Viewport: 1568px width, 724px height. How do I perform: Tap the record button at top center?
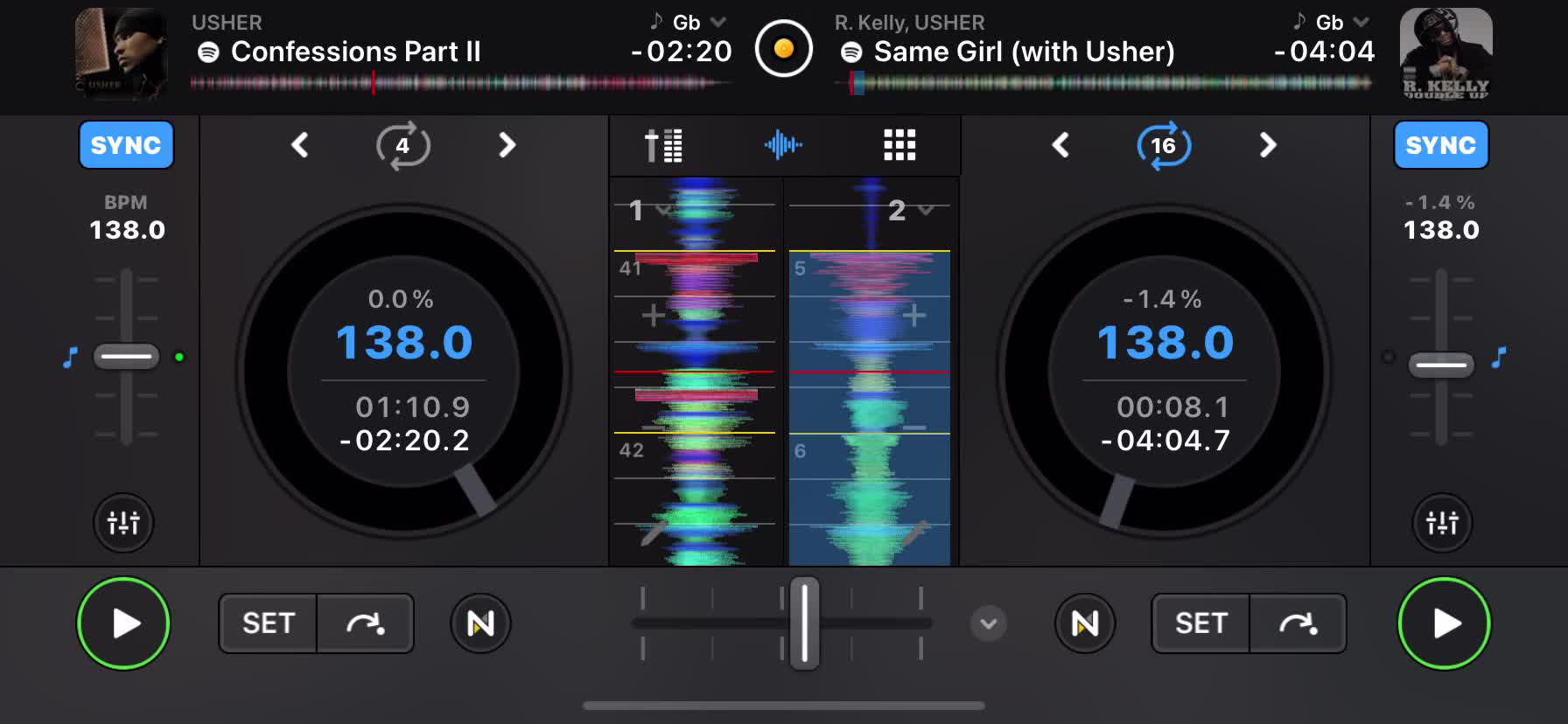point(784,48)
